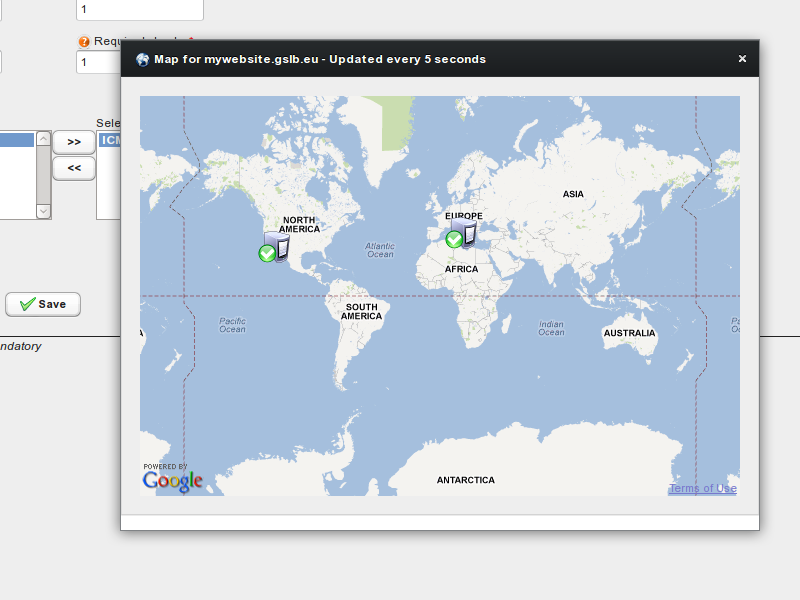
Task: Click the second input field containing 1
Action: [x=99, y=62]
